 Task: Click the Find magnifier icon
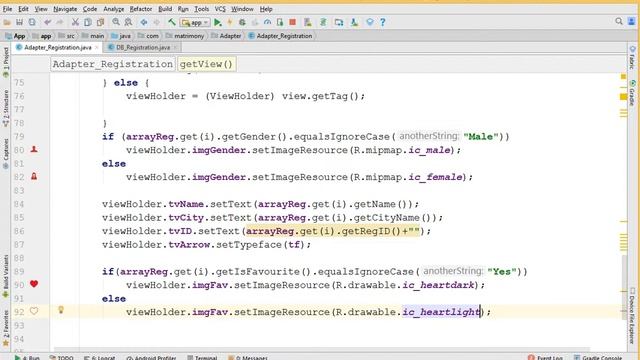(x=116, y=22)
